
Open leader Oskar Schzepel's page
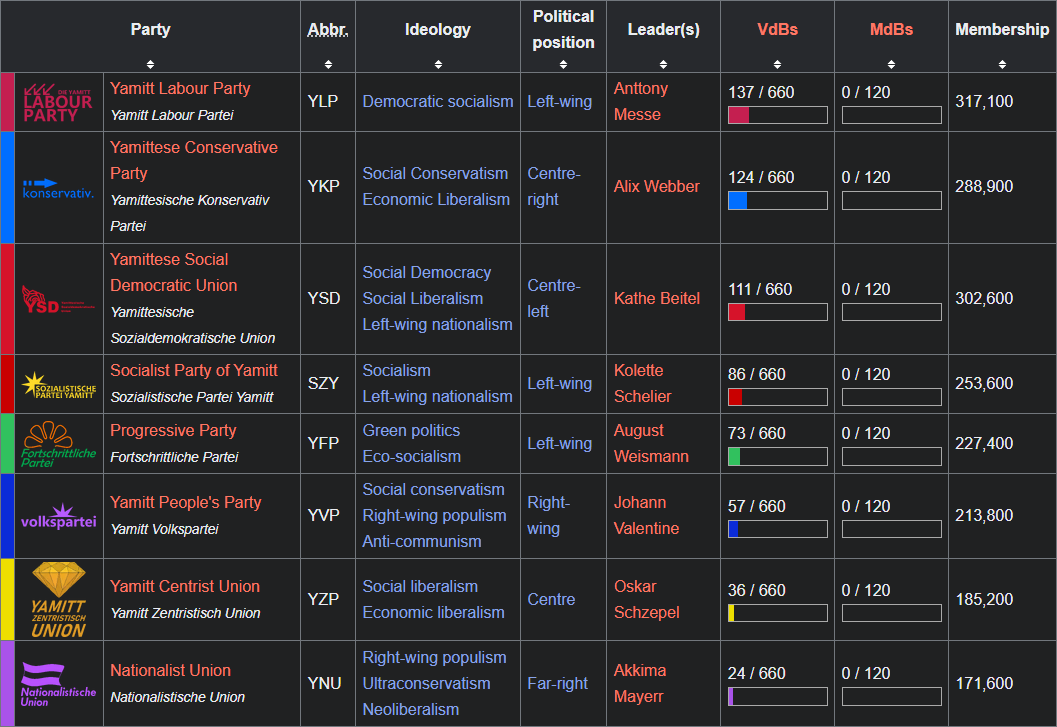pyautogui.click(x=646, y=599)
